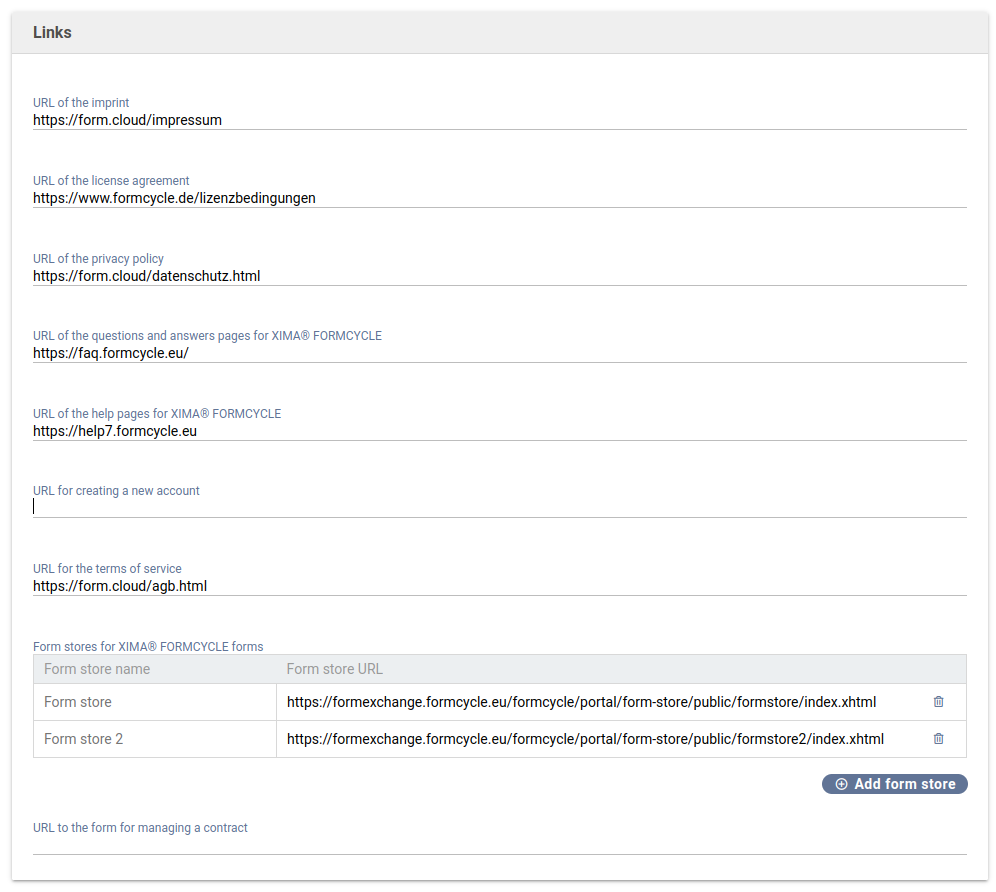The width and height of the screenshot is (996, 892).
Task: Click the managing a contract URL field
Action: pyautogui.click(x=498, y=843)
